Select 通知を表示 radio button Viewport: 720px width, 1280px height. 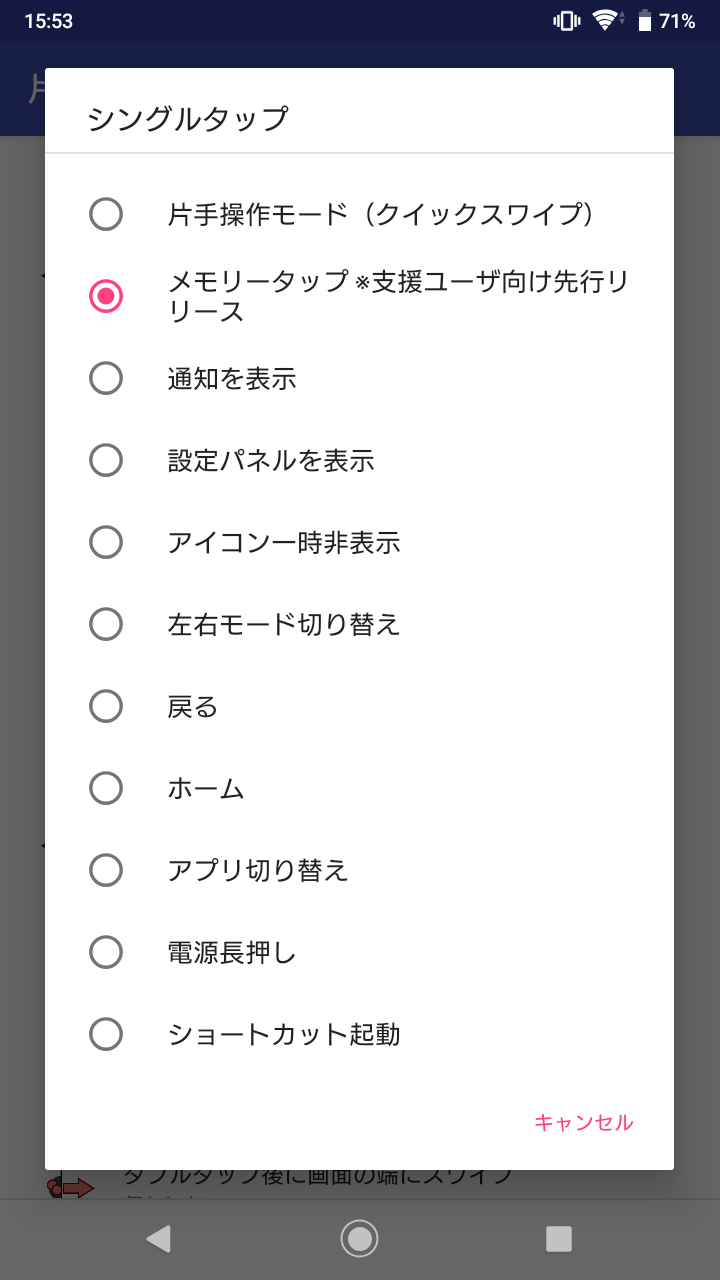click(106, 378)
